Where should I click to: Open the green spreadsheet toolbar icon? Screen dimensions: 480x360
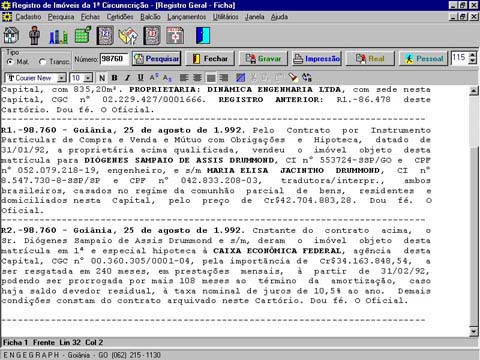pyautogui.click(x=82, y=35)
